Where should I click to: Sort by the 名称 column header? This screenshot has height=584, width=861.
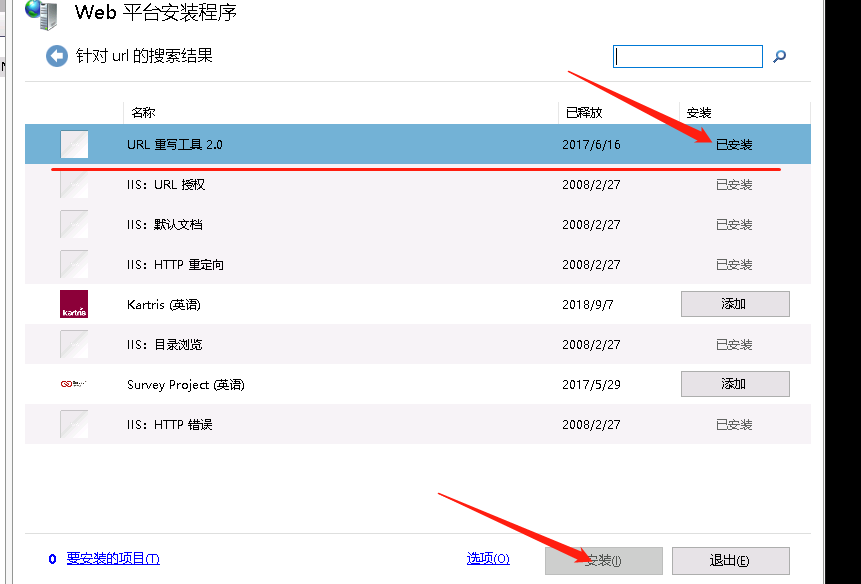[143, 113]
